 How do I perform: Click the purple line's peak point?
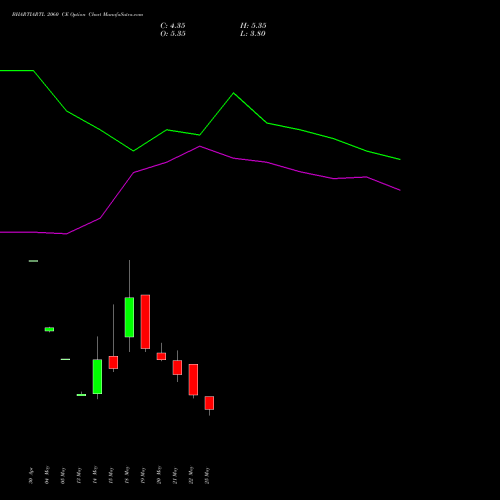[200, 146]
